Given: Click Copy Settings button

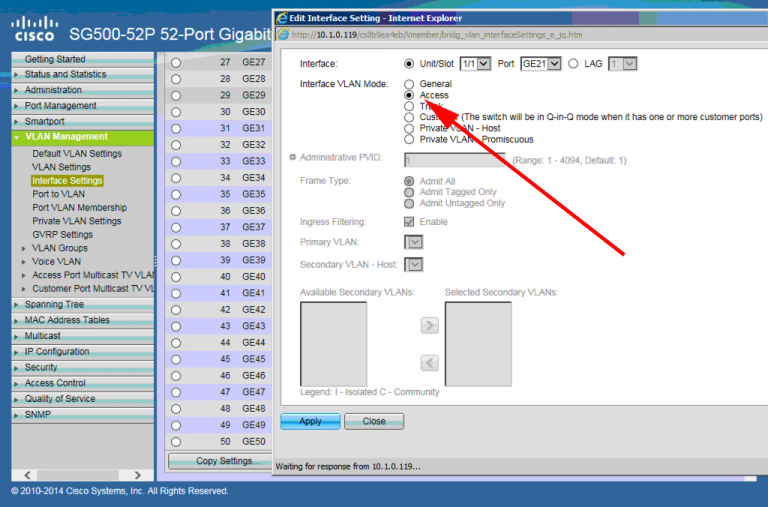Looking at the screenshot, I should click(x=220, y=461).
